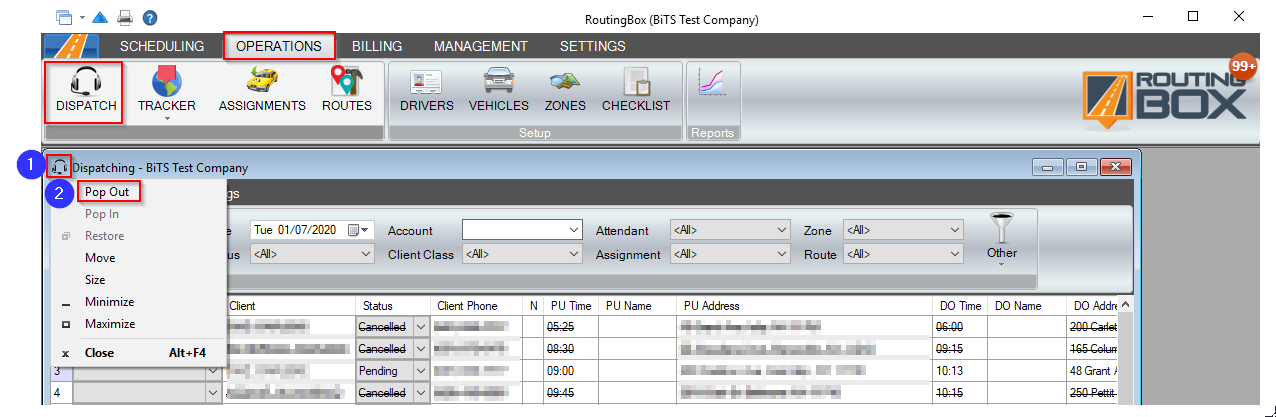The image size is (1276, 417).
Task: Open the calendar picker for the date
Action: coord(357,230)
